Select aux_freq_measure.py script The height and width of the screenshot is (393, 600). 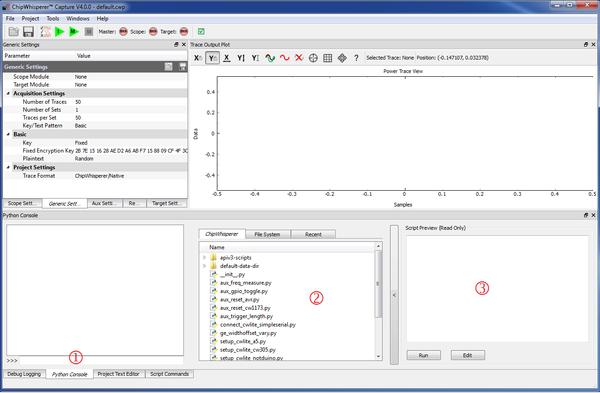pos(245,283)
